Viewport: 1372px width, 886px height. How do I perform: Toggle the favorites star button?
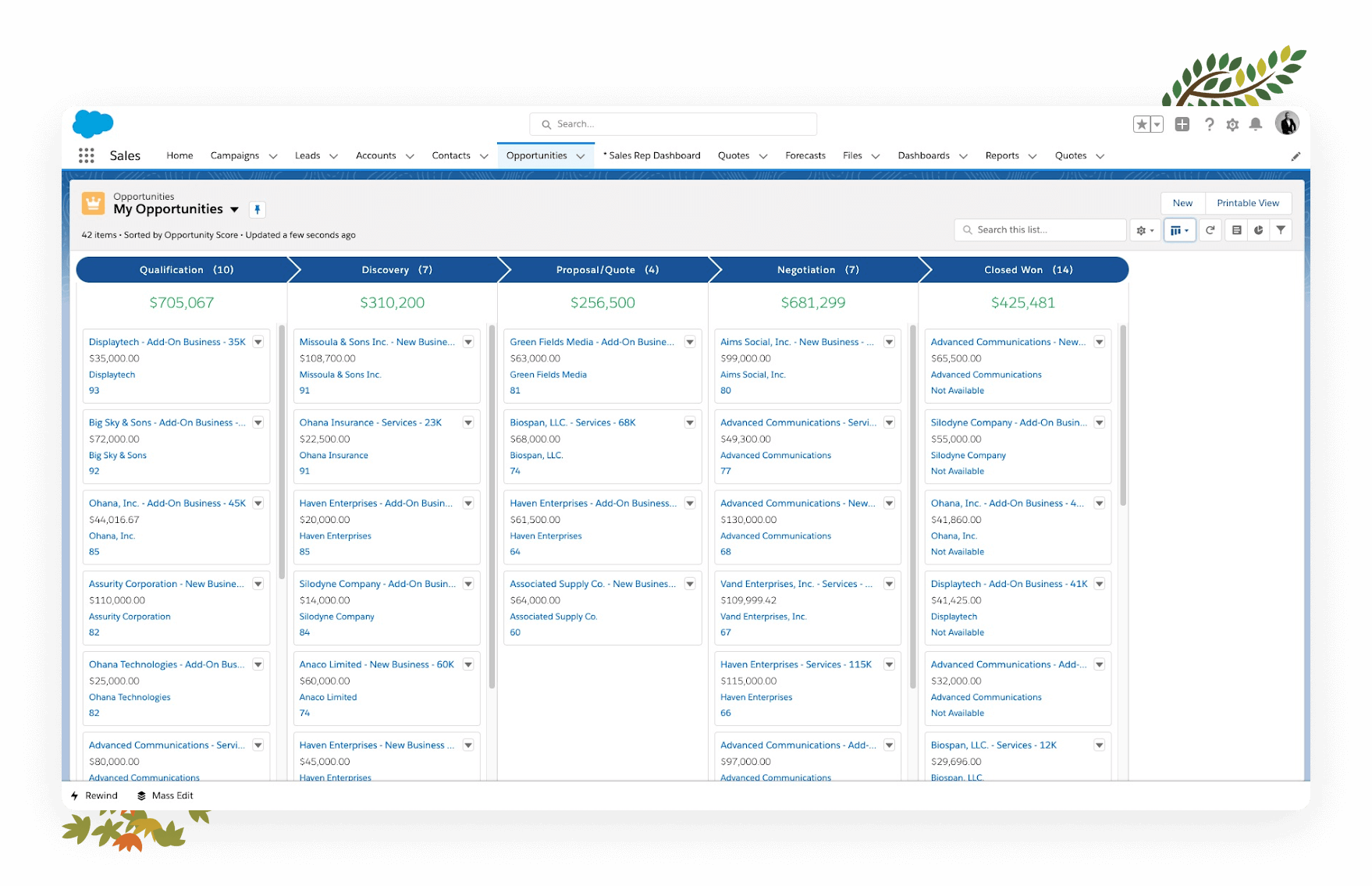[x=1142, y=124]
